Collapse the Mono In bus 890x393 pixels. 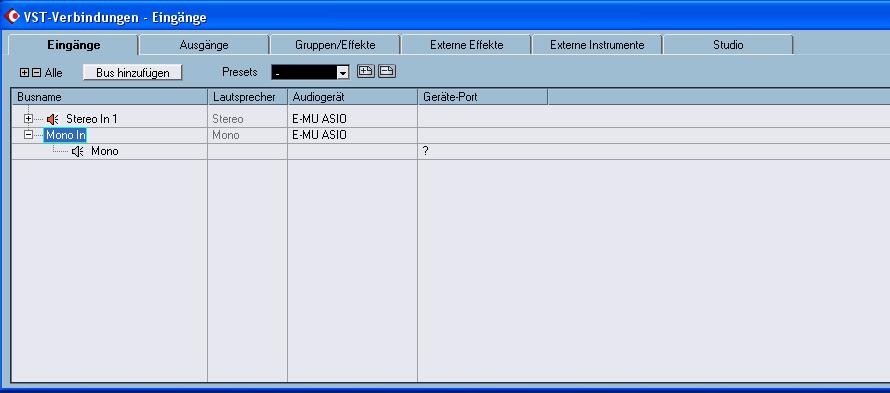(x=28, y=135)
